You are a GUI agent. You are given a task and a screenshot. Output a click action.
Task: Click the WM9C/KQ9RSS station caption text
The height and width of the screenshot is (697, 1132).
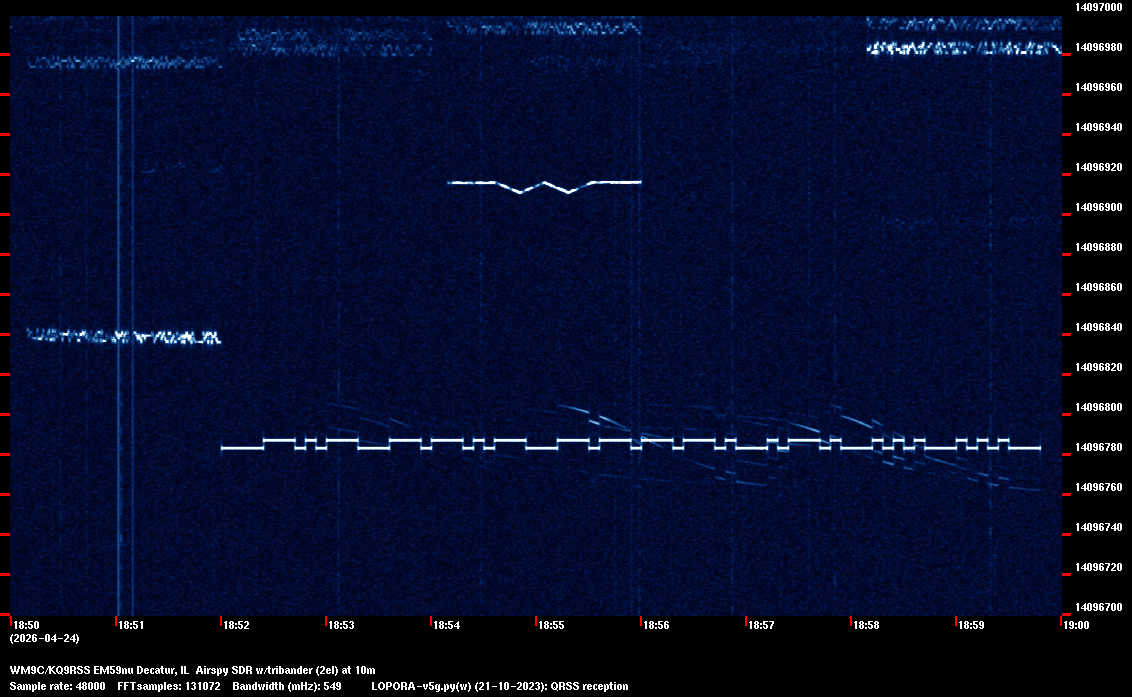point(192,669)
